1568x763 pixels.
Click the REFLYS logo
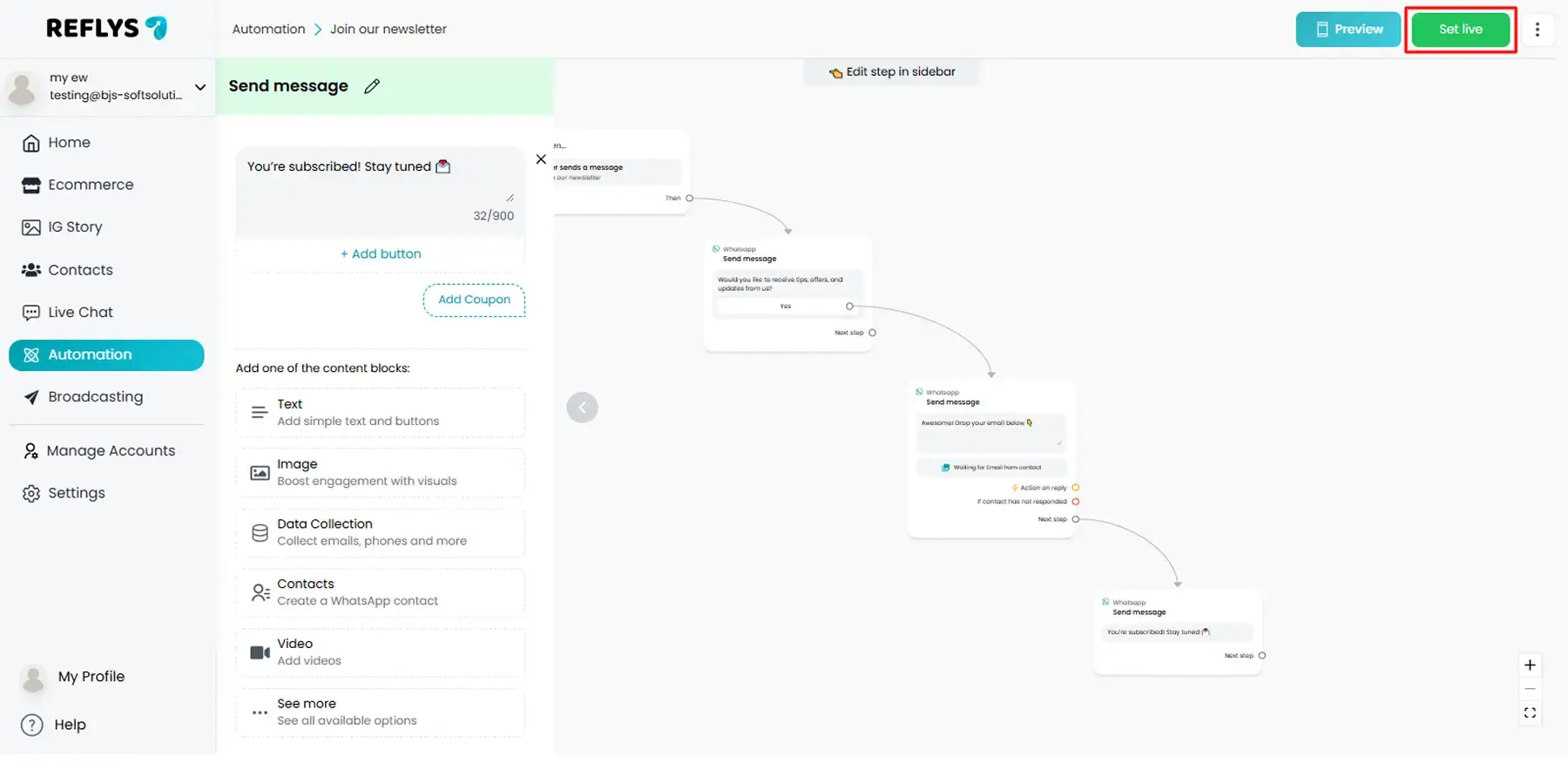[106, 29]
